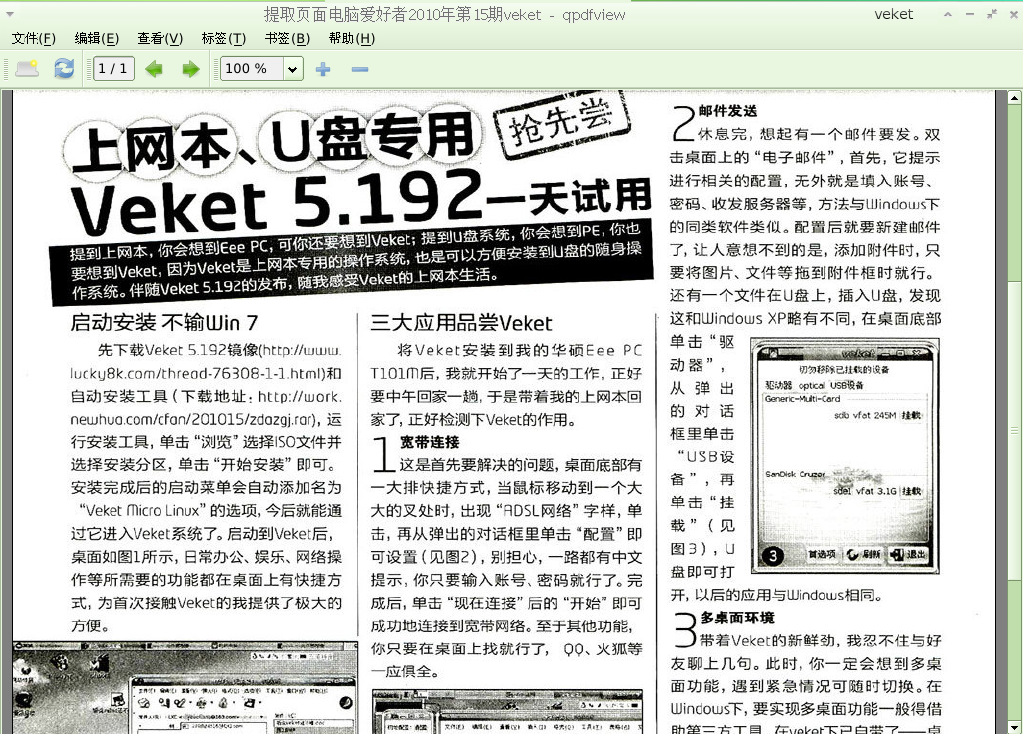Open the 帮助(H) menu

(x=352, y=38)
